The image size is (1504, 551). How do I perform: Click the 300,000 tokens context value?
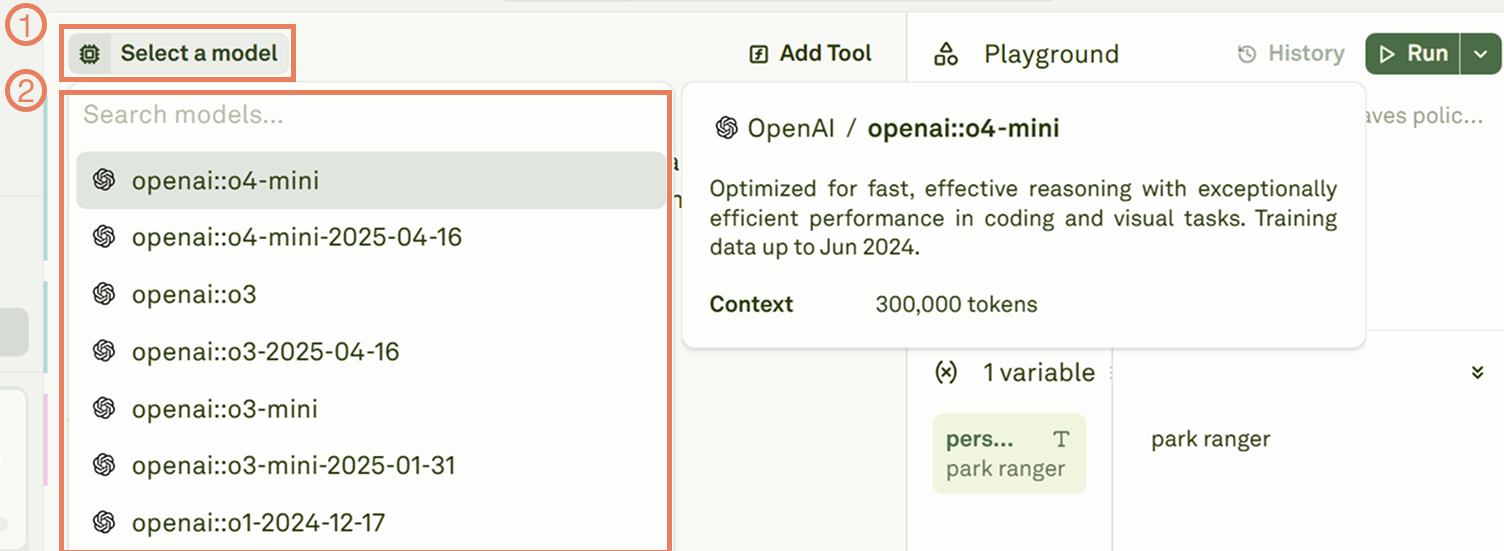point(957,304)
